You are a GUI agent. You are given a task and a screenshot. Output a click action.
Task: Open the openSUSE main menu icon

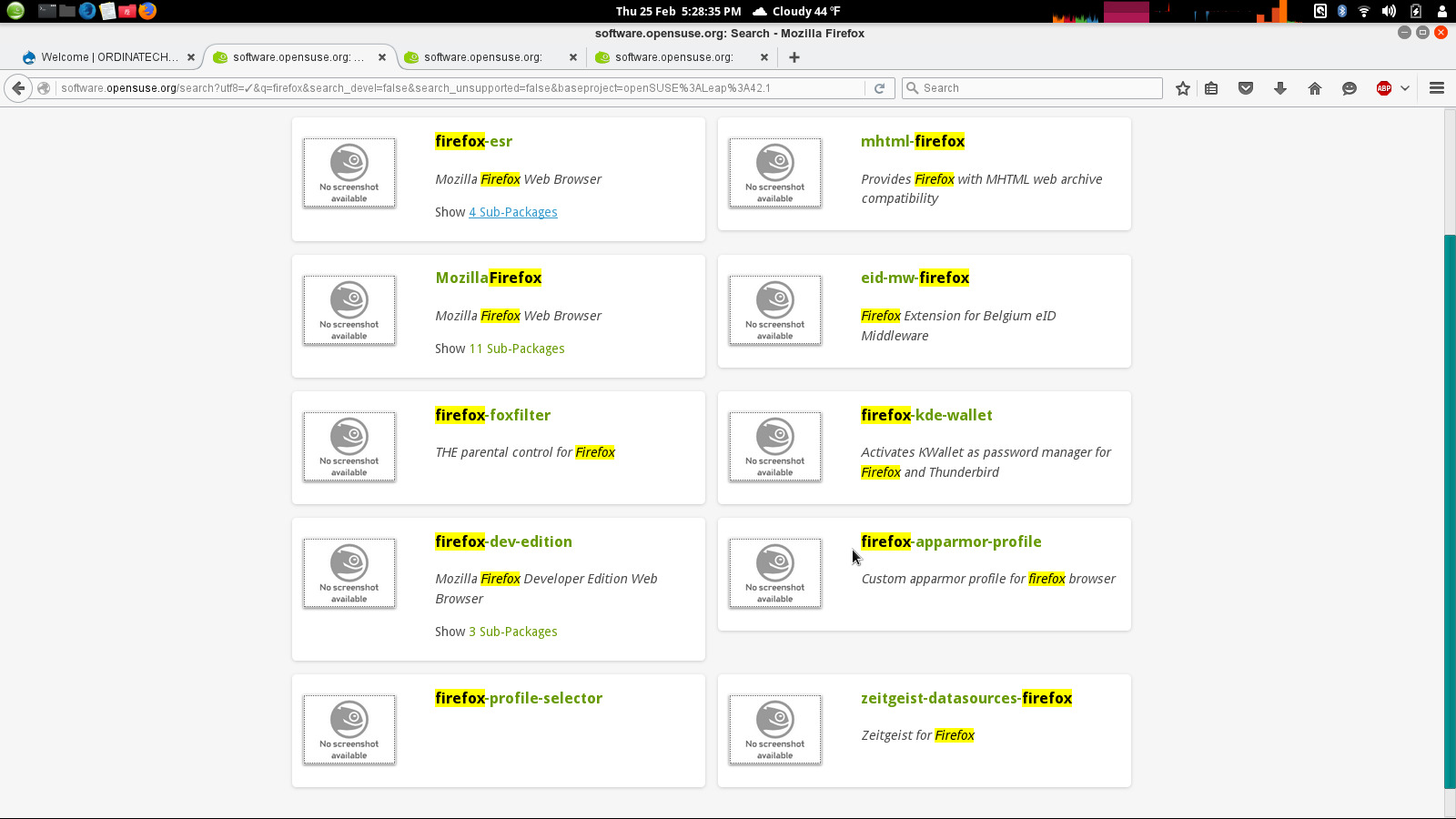[x=15, y=11]
